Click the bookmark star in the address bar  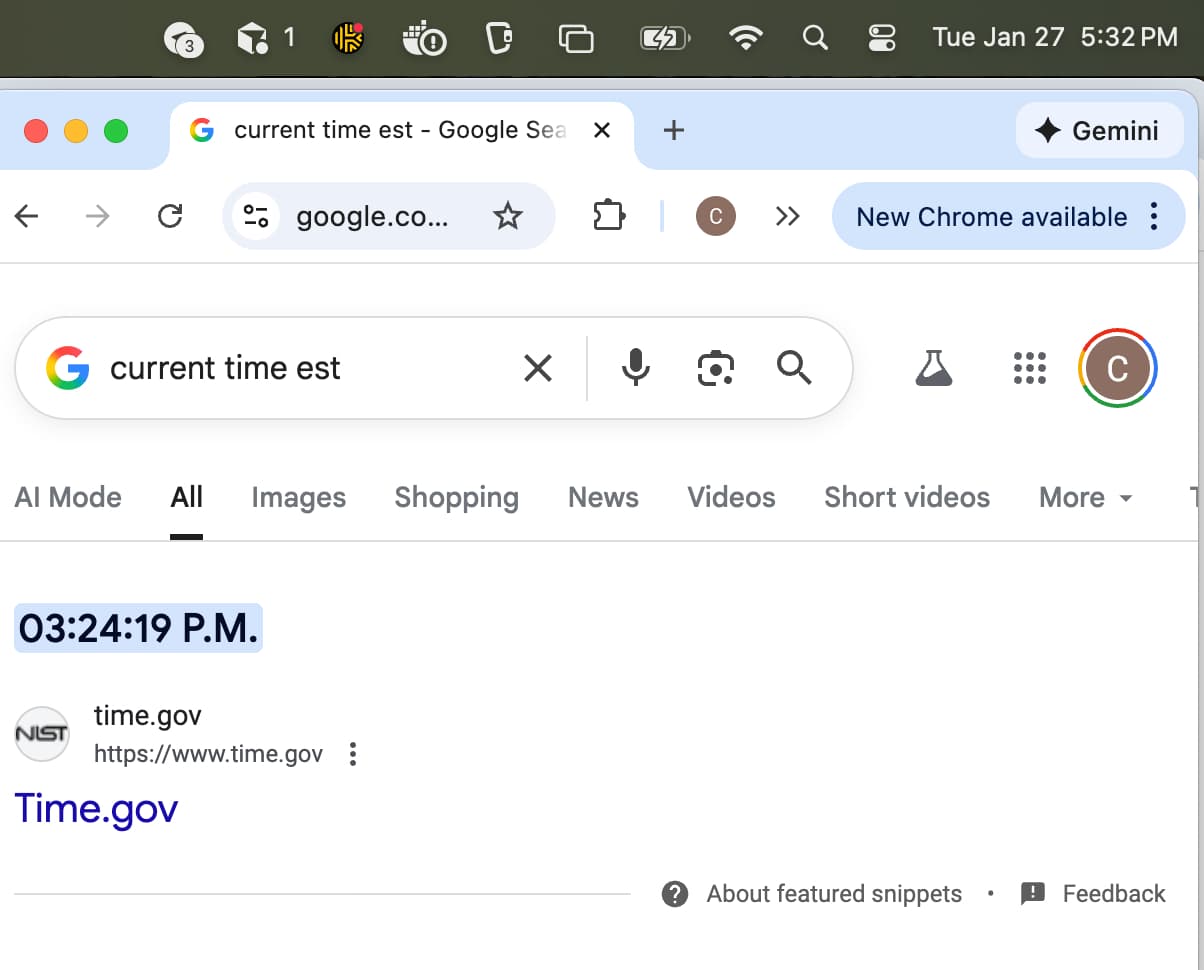point(509,216)
